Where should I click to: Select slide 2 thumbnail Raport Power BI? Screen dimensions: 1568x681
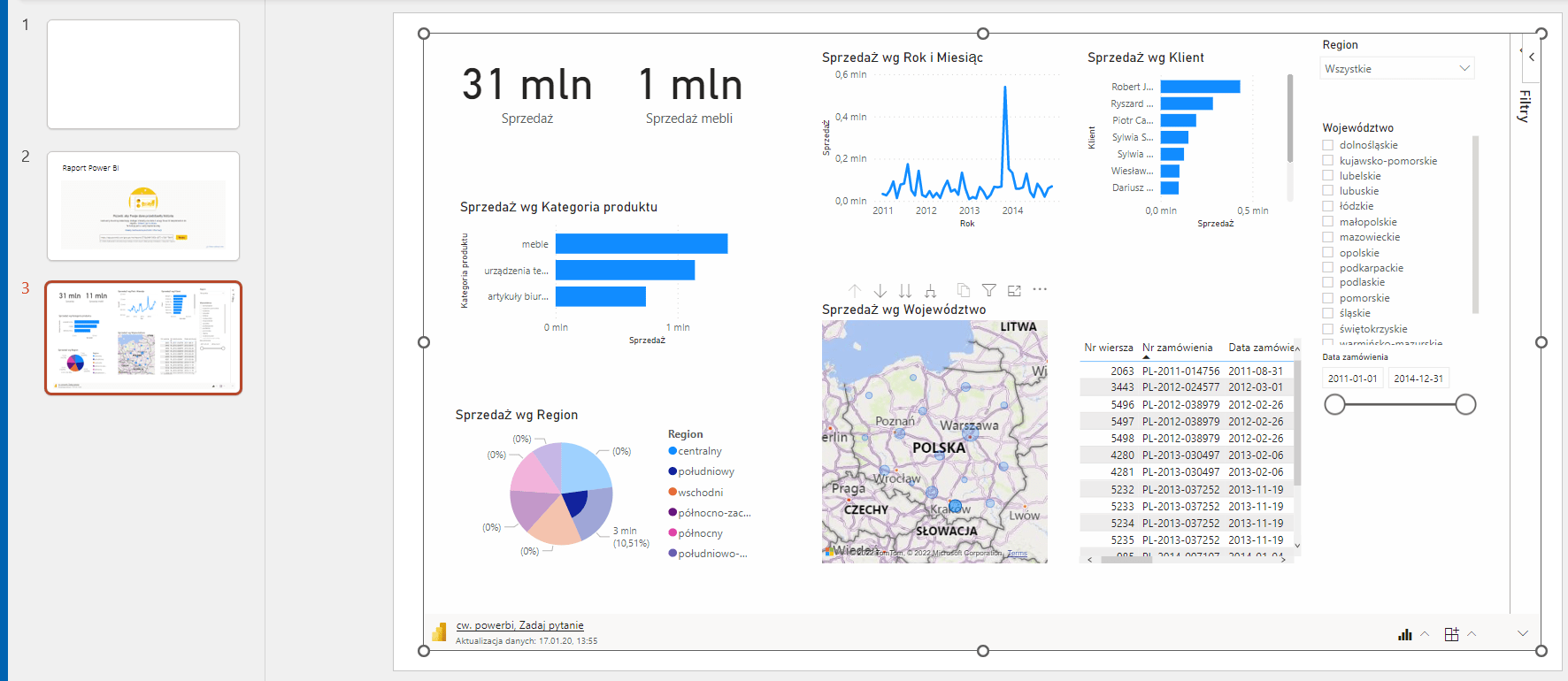[x=143, y=206]
